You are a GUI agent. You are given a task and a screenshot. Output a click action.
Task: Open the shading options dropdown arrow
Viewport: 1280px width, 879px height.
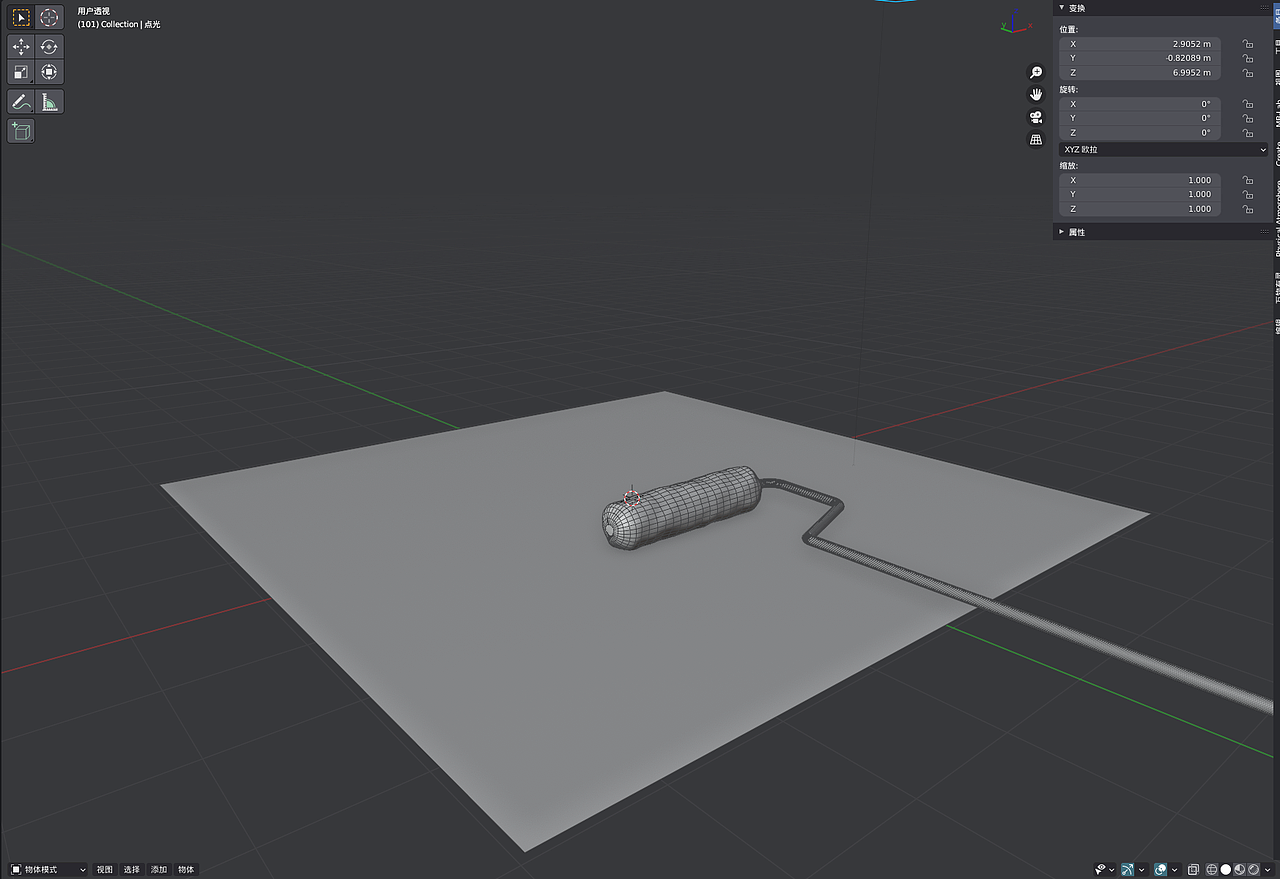[1269, 870]
